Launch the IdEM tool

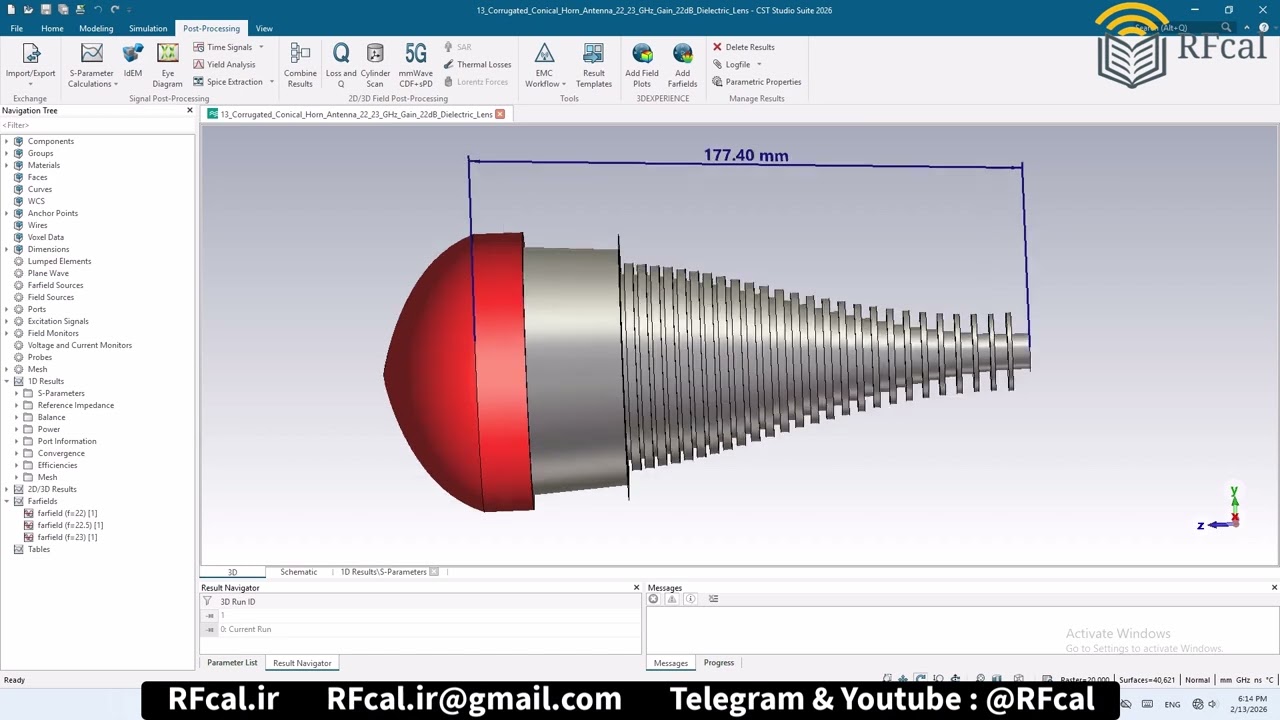tap(133, 62)
